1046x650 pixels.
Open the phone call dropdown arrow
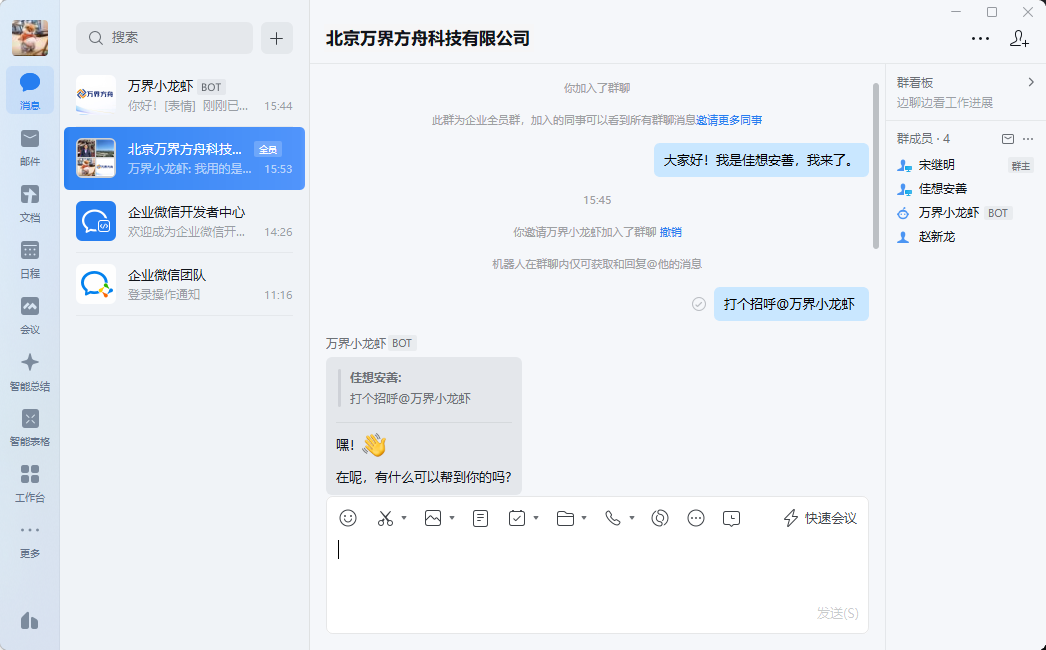tap(632, 518)
